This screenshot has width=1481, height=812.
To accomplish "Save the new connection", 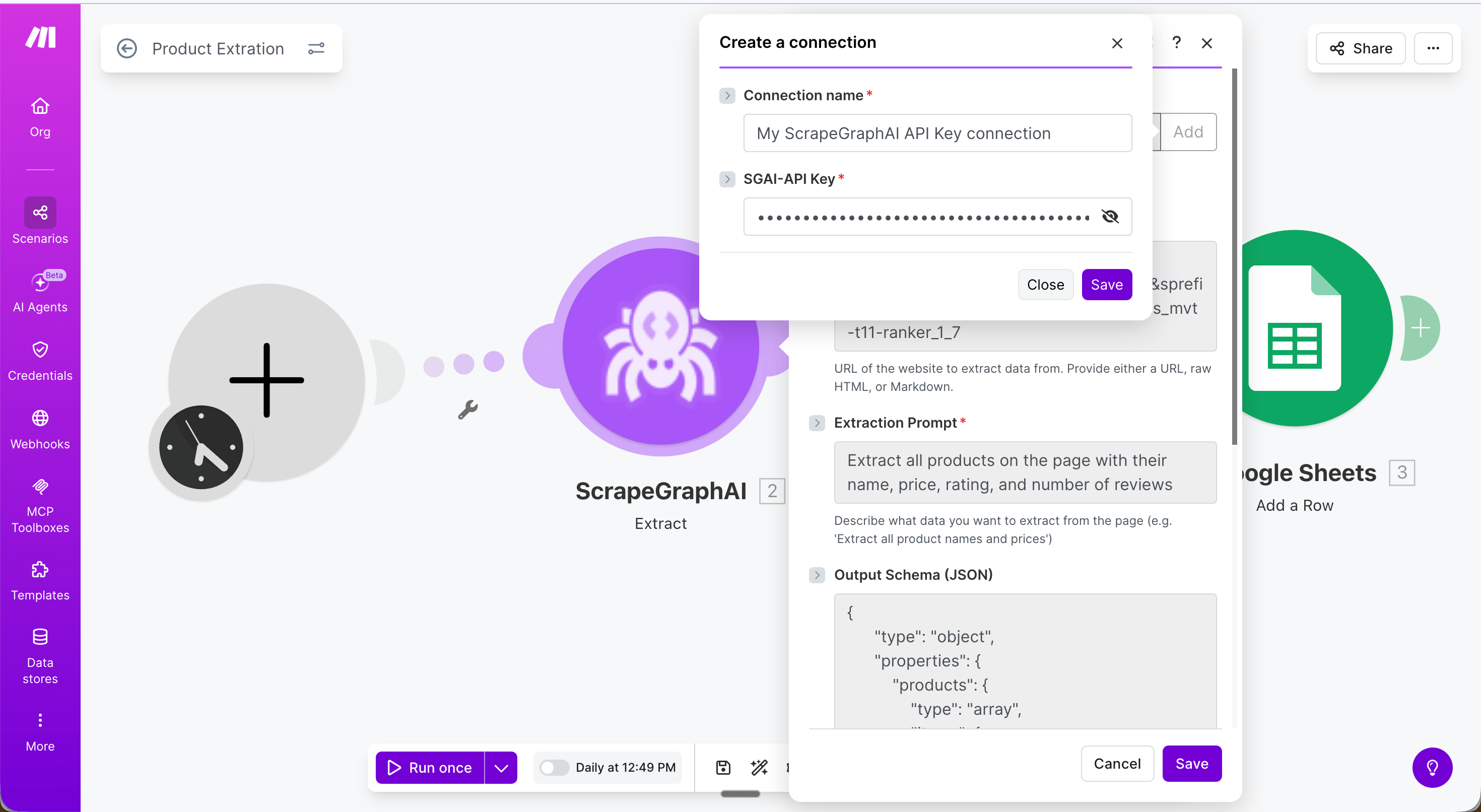I will point(1107,285).
